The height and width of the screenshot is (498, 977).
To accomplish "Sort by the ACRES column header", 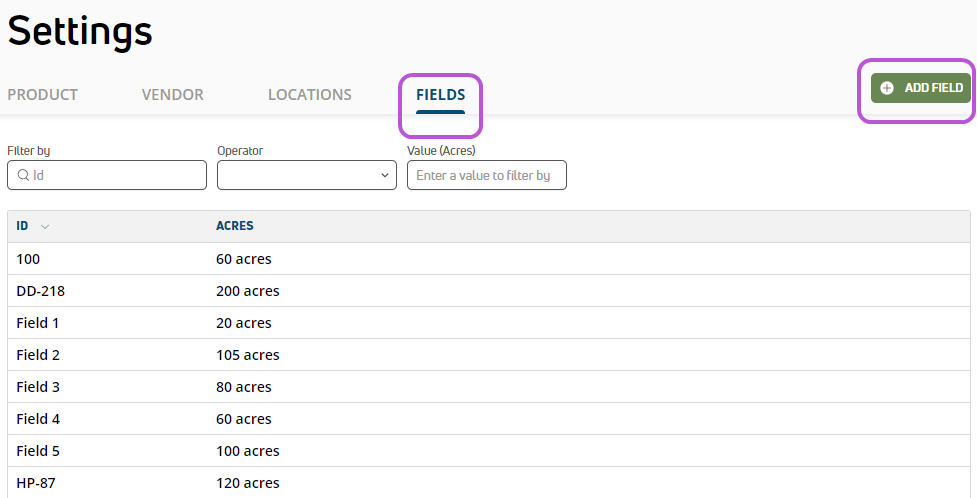I will point(235,226).
